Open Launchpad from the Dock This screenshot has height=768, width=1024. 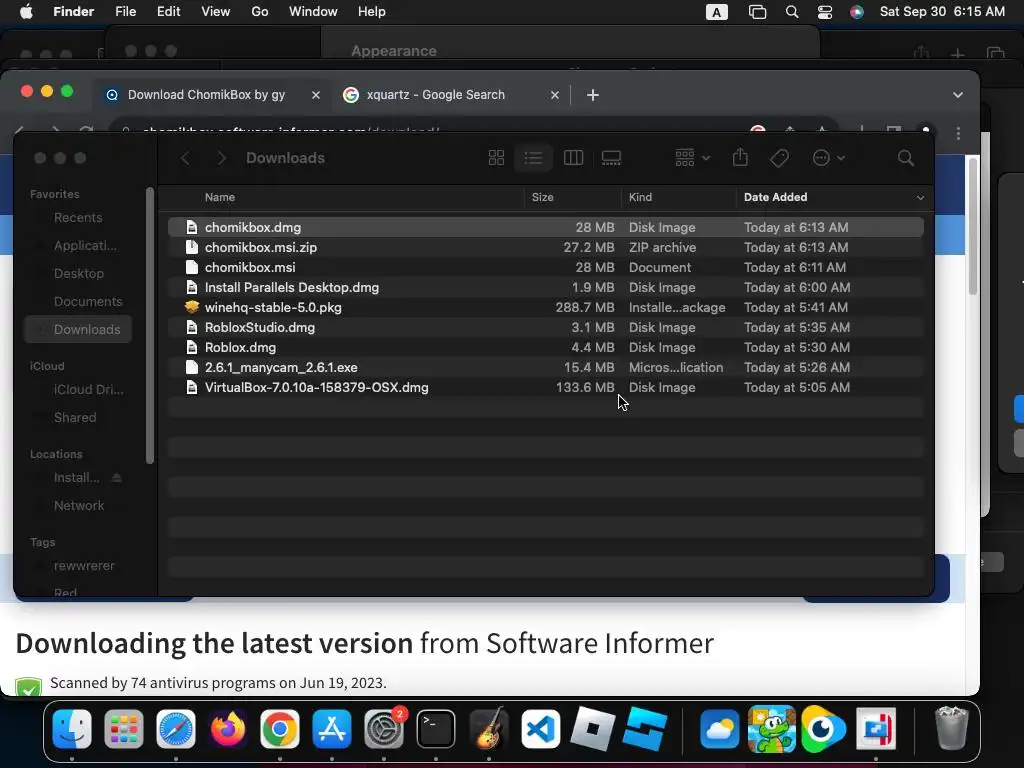pos(123,729)
